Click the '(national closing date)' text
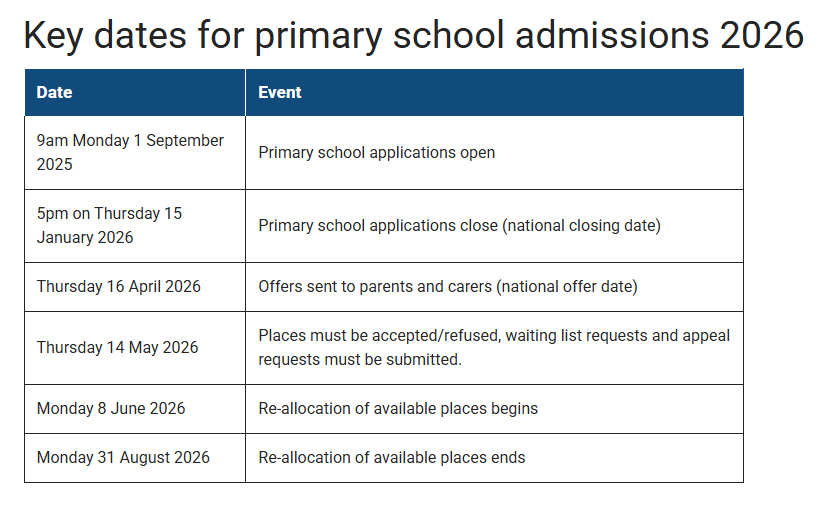Screen dimensions: 828x506 click(581, 226)
